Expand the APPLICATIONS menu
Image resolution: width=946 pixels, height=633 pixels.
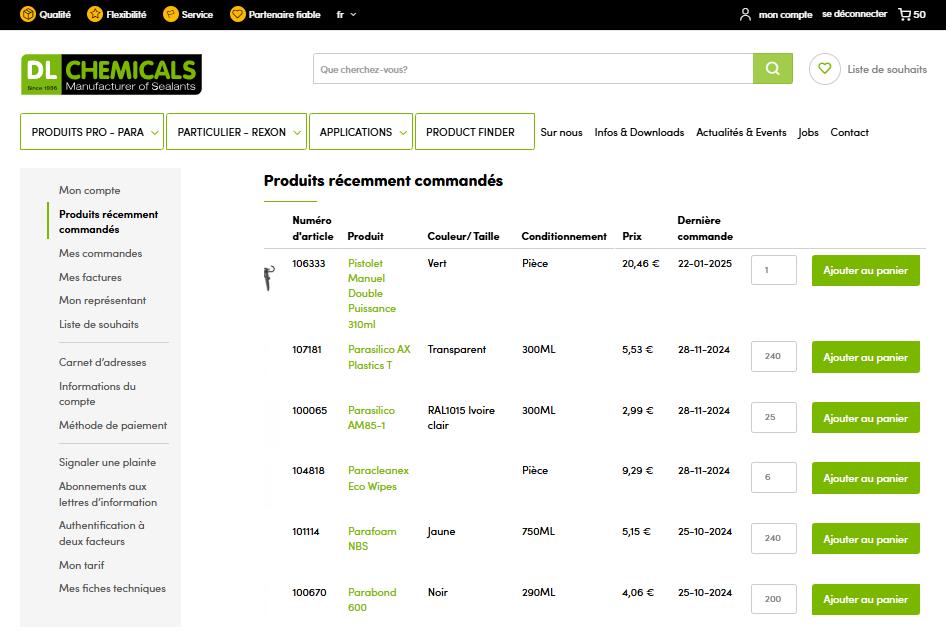pyautogui.click(x=361, y=132)
